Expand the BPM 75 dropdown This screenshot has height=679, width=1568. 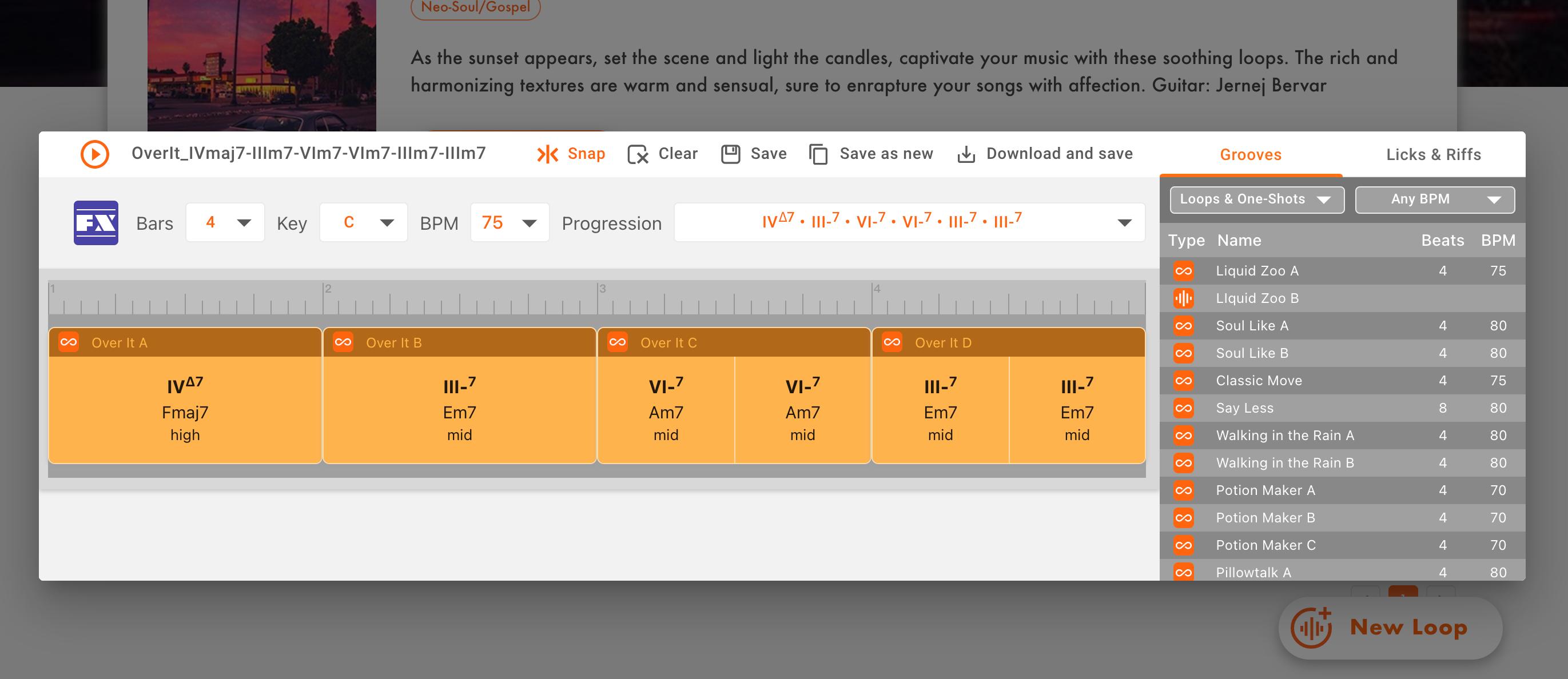[x=510, y=223]
